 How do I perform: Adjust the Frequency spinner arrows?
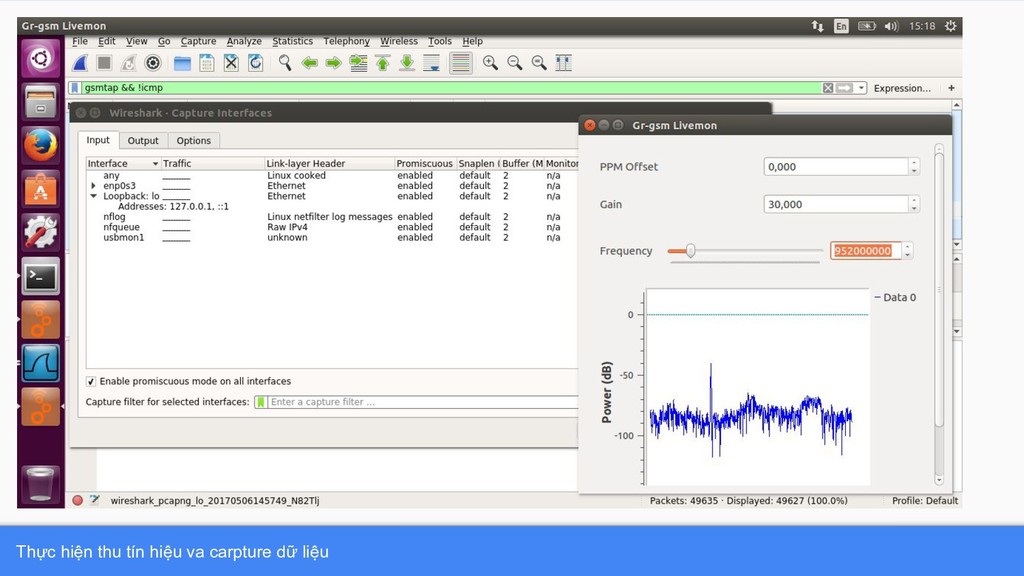[908, 251]
